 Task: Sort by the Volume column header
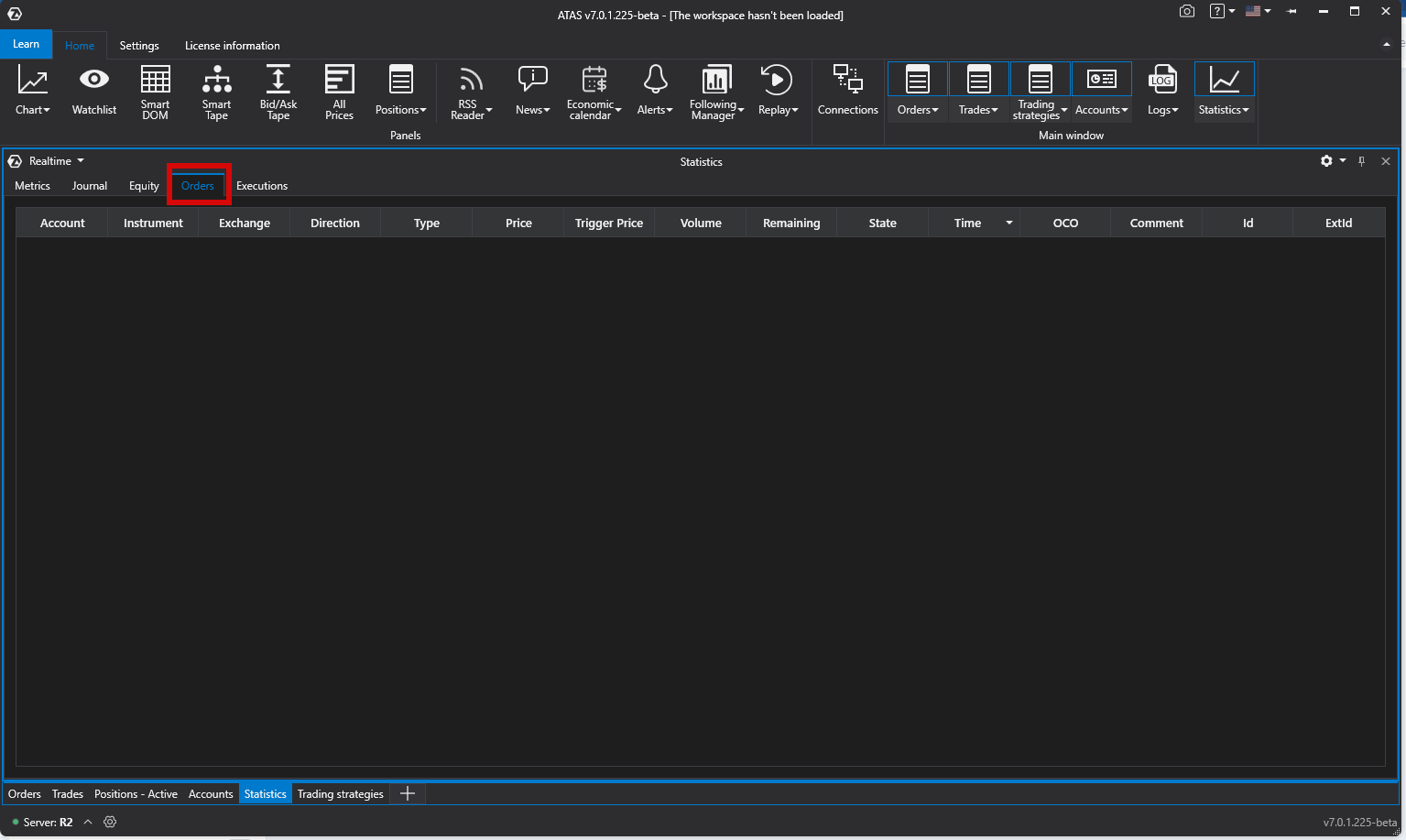[x=701, y=224]
